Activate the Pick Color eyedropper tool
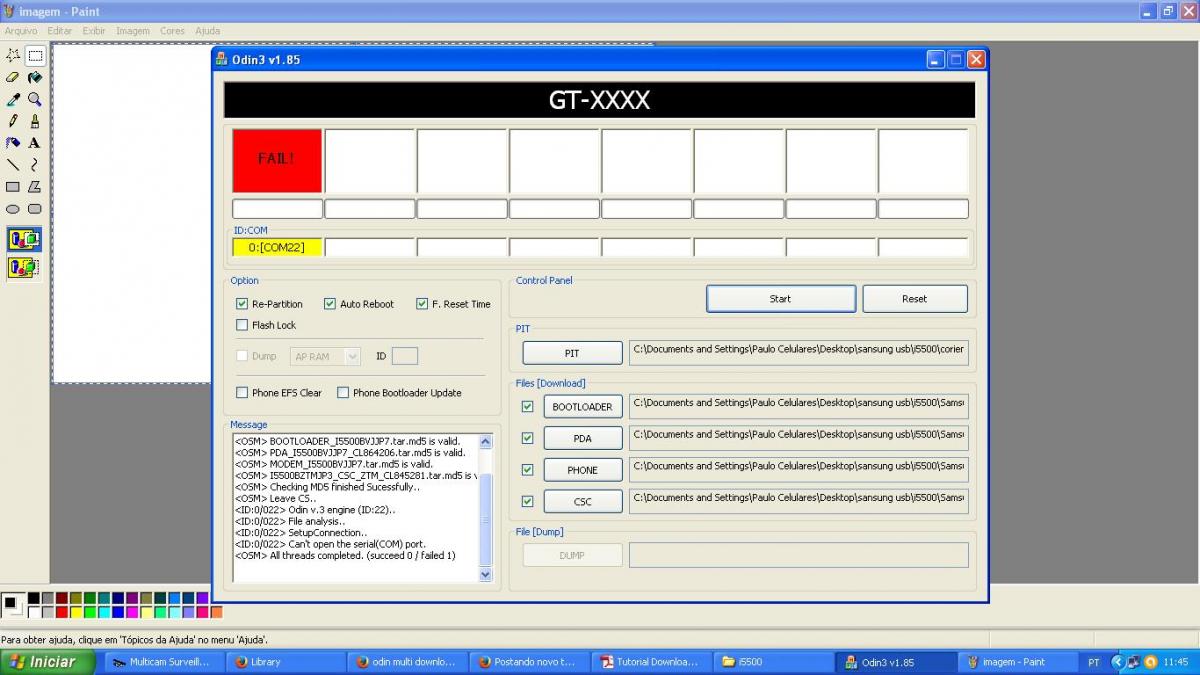The height and width of the screenshot is (675, 1200). click(x=13, y=100)
